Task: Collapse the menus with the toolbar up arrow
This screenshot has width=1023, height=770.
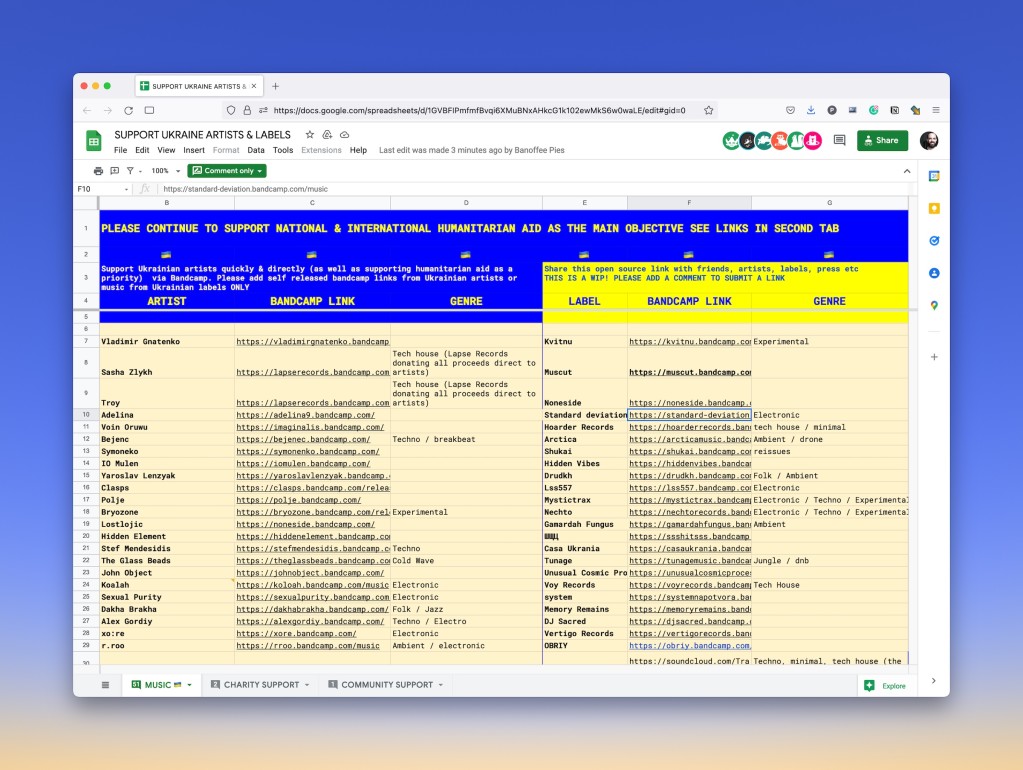Action: click(907, 171)
